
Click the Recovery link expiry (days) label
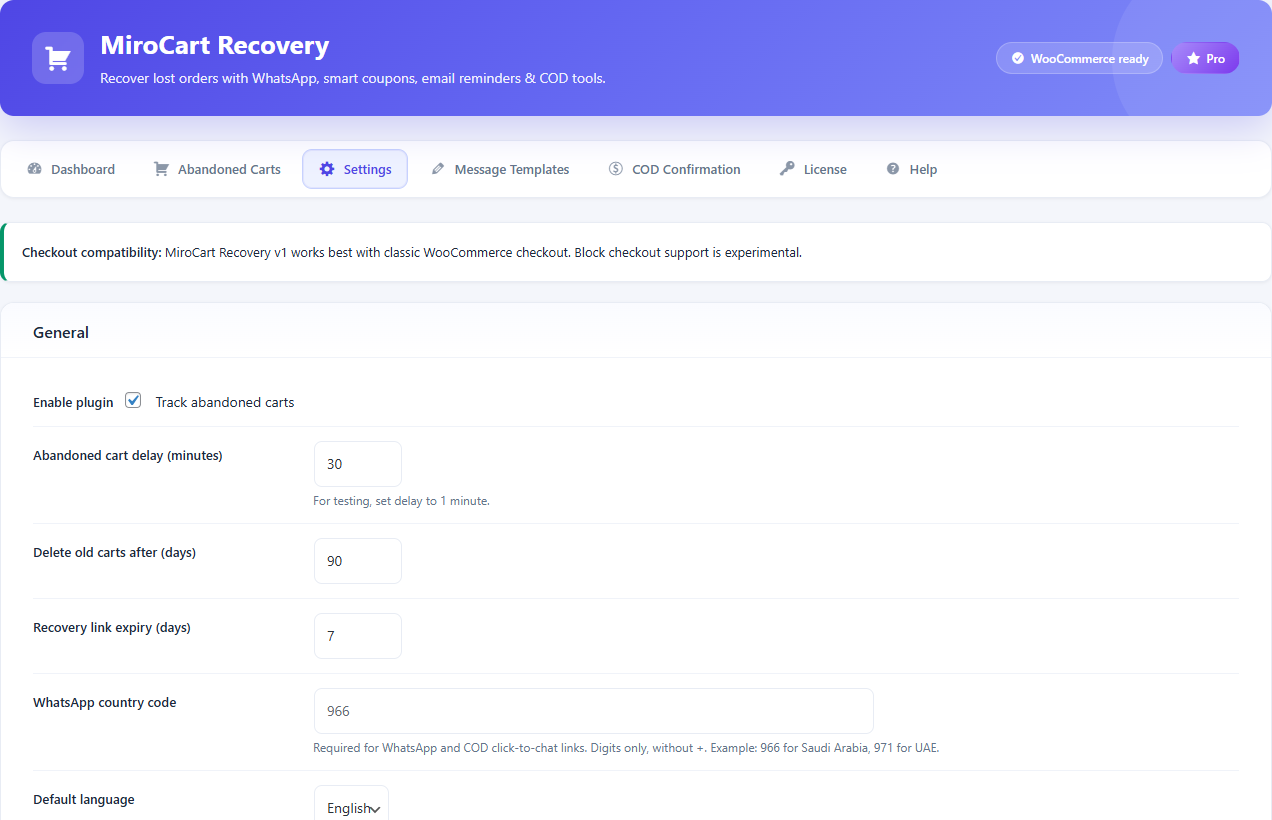[x=112, y=627]
